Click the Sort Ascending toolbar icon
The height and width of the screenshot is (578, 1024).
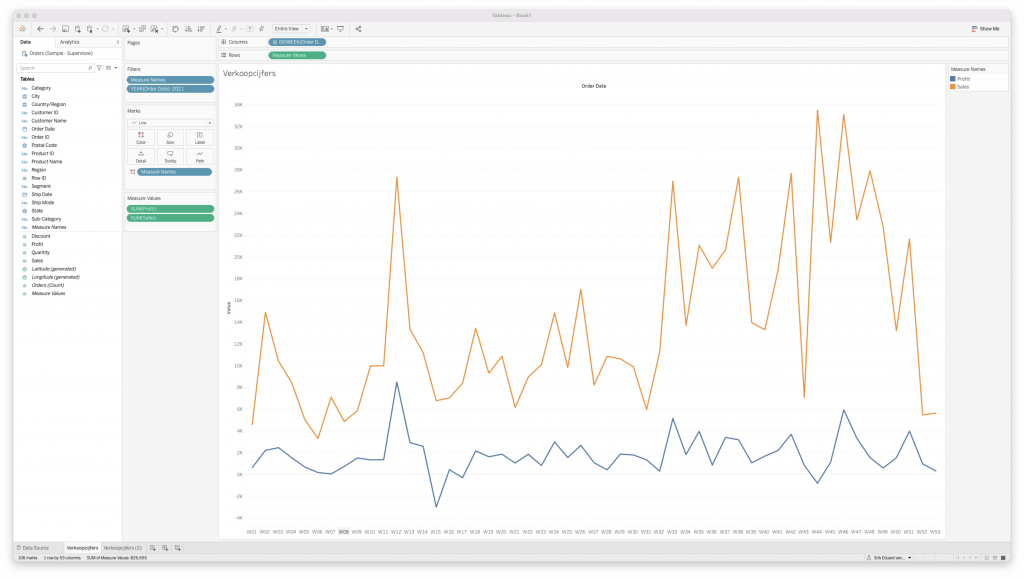pyautogui.click(x=189, y=29)
